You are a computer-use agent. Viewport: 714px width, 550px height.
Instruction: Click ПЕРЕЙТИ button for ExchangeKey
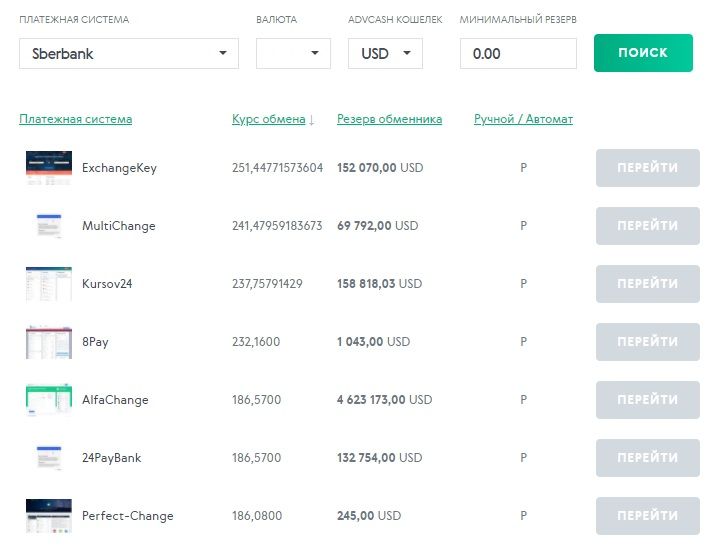(647, 168)
